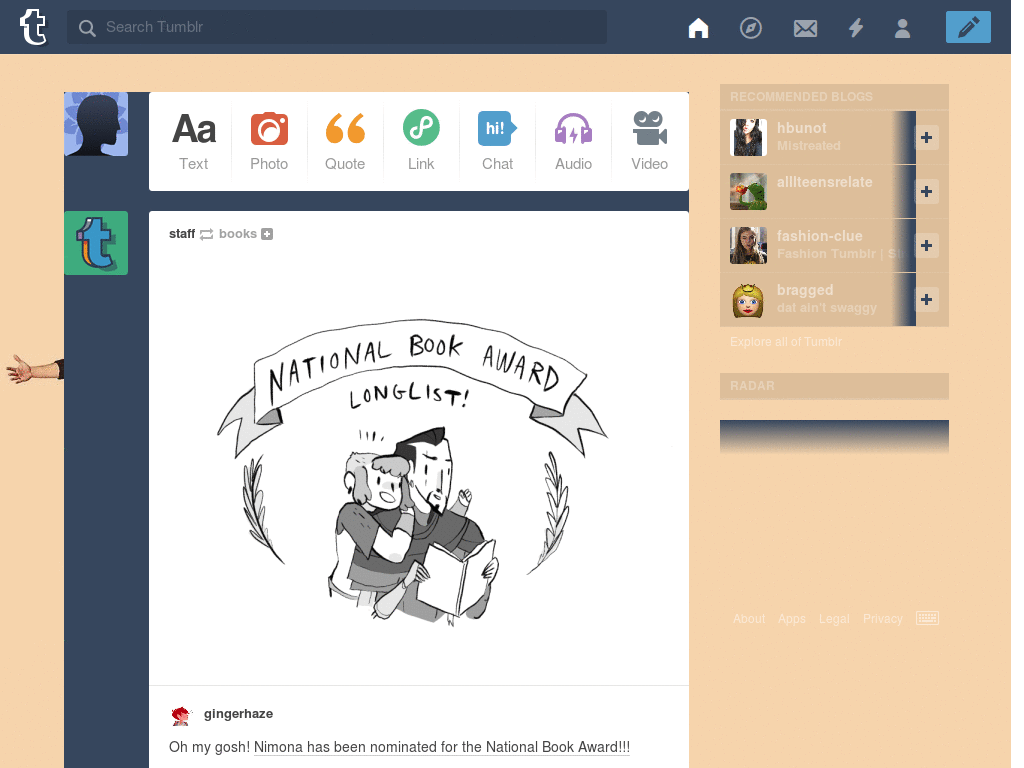Create an Audio post
Viewport: 1024px width, 768px height.
[x=573, y=140]
